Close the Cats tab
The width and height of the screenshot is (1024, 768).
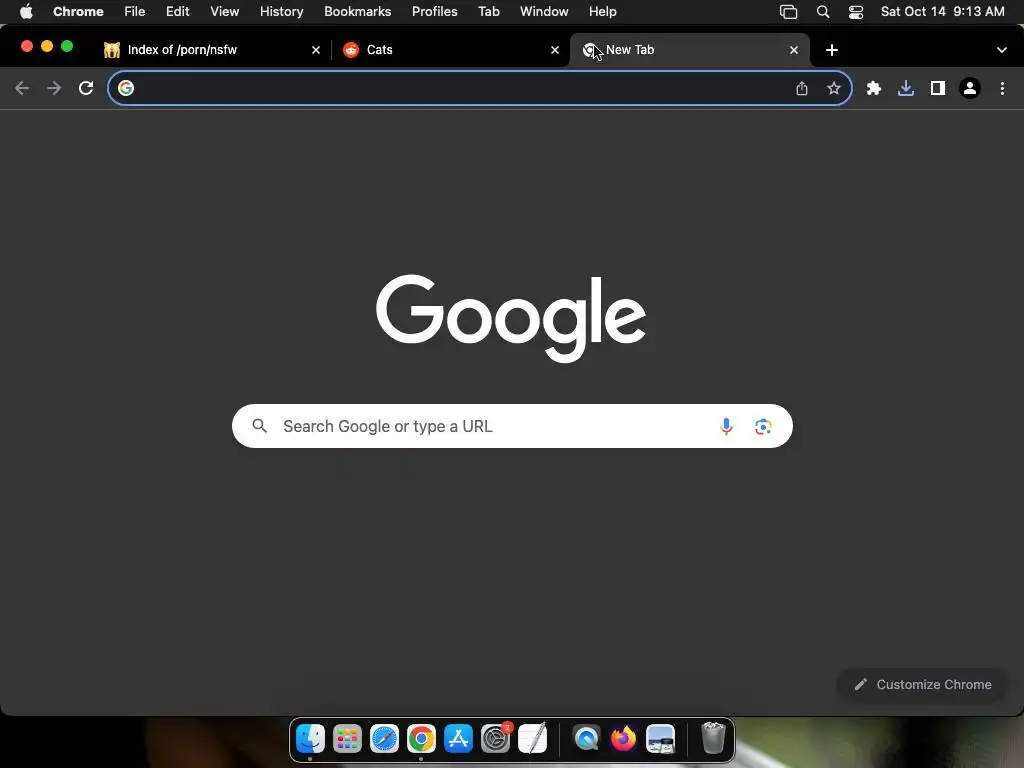click(555, 50)
